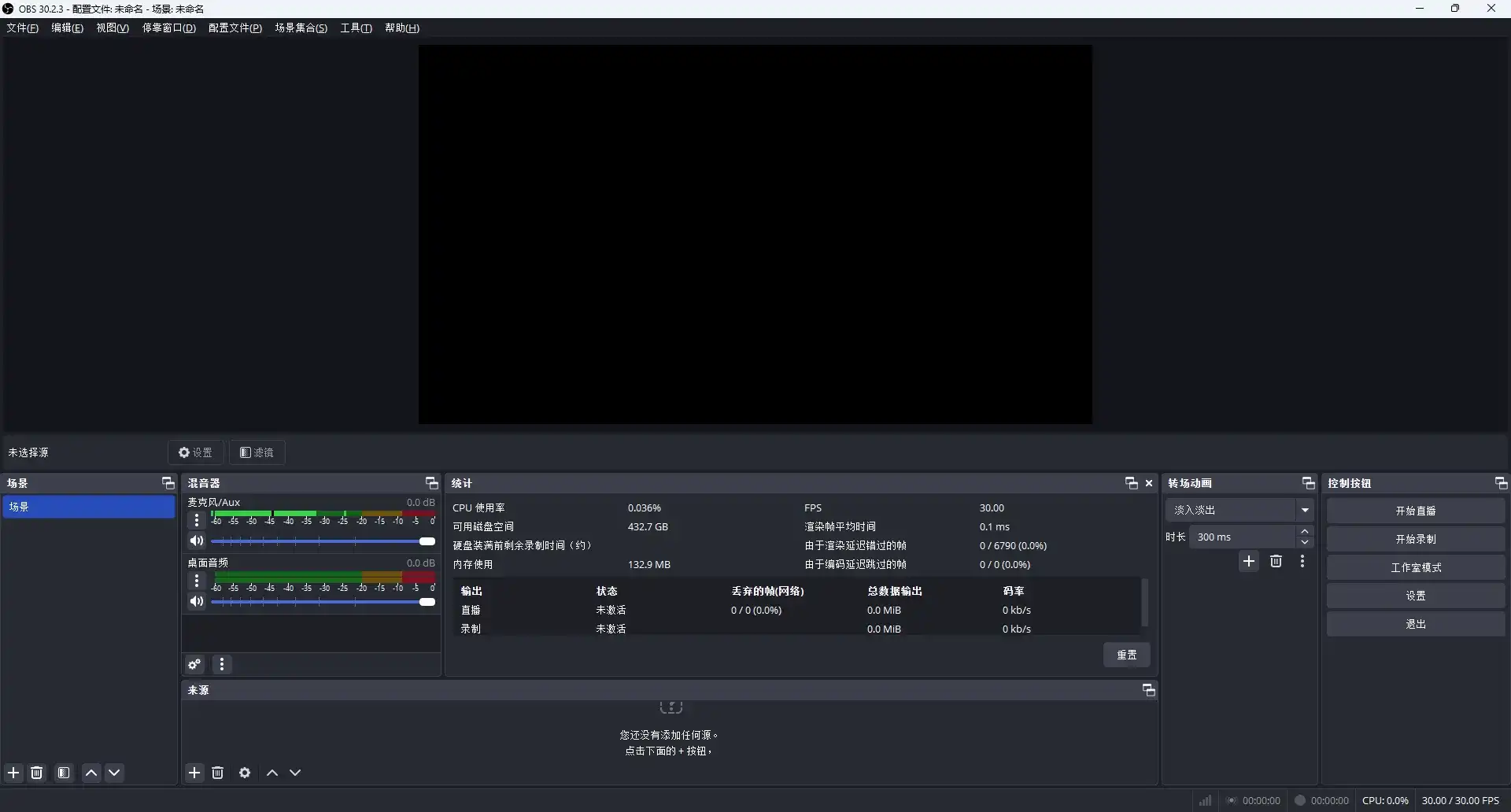Image resolution: width=1511 pixels, height=812 pixels.
Task: Delete the selected scene with trash icon
Action: click(37, 773)
